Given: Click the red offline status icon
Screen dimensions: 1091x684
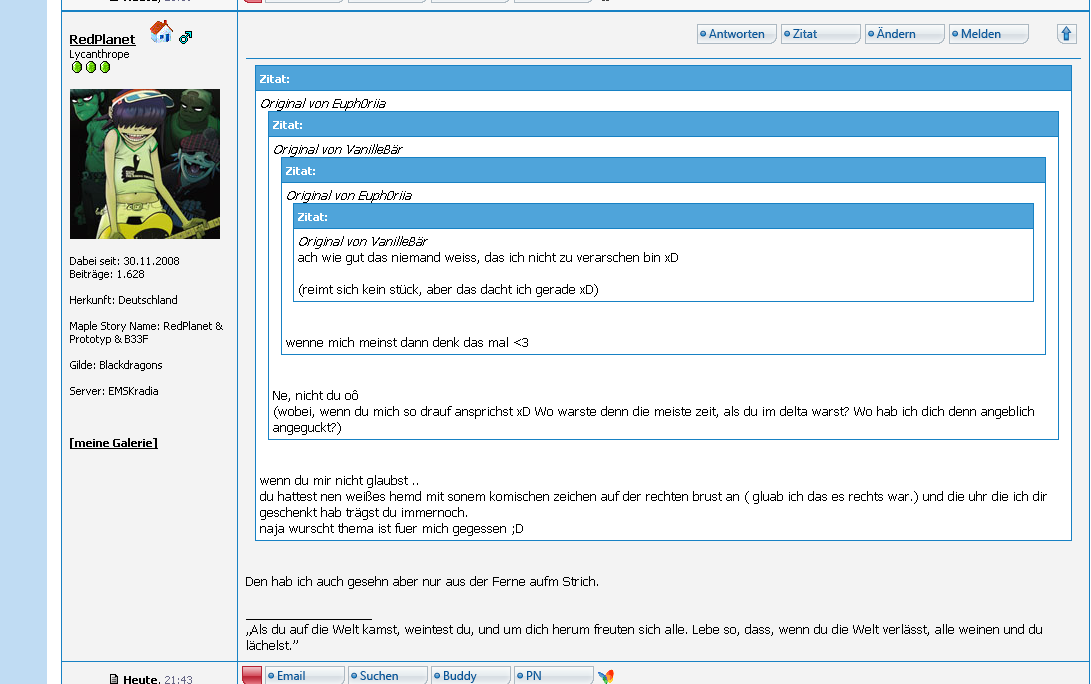Looking at the screenshot, I should pos(252,676).
